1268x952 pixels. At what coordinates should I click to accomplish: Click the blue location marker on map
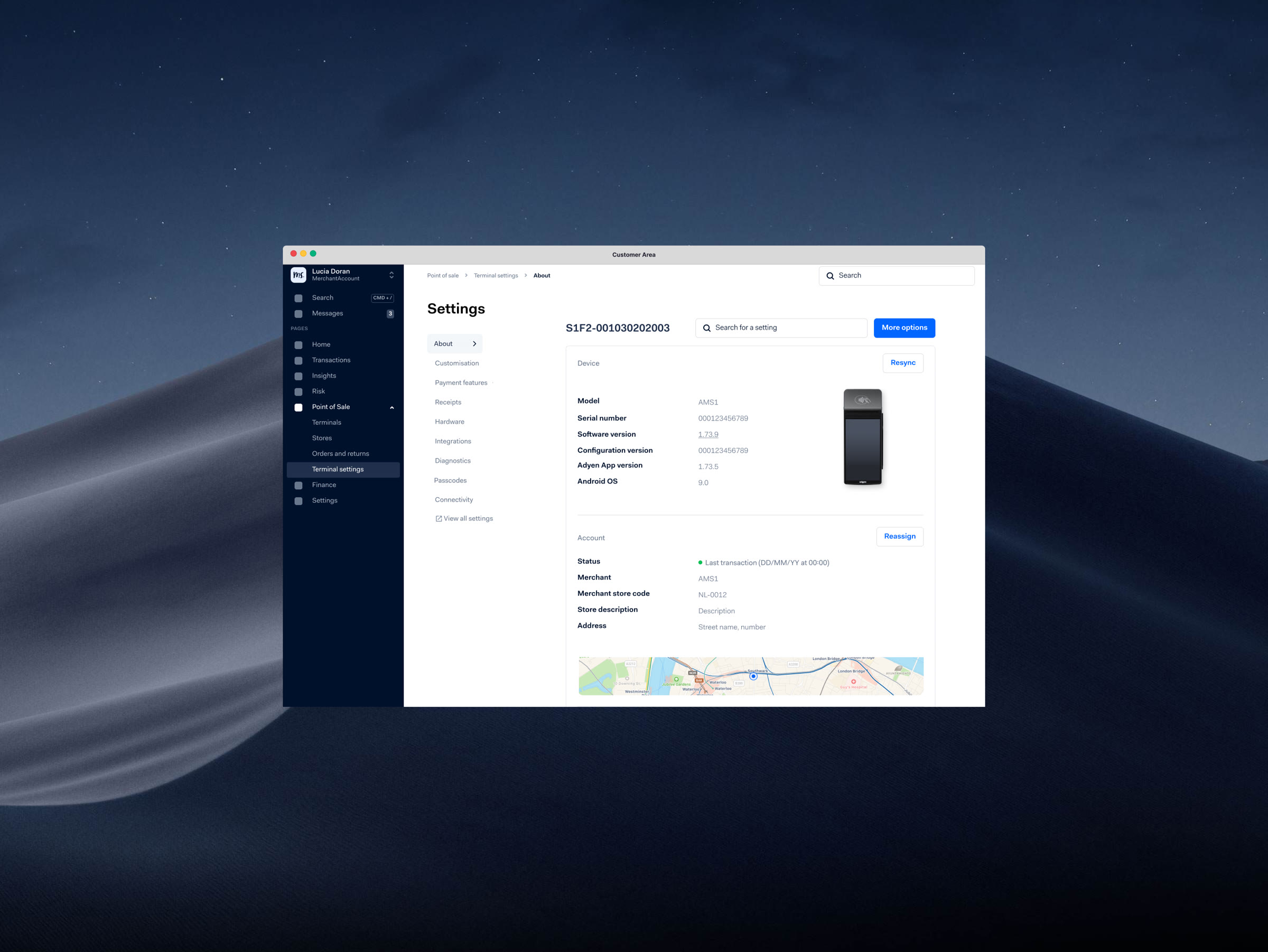753,676
